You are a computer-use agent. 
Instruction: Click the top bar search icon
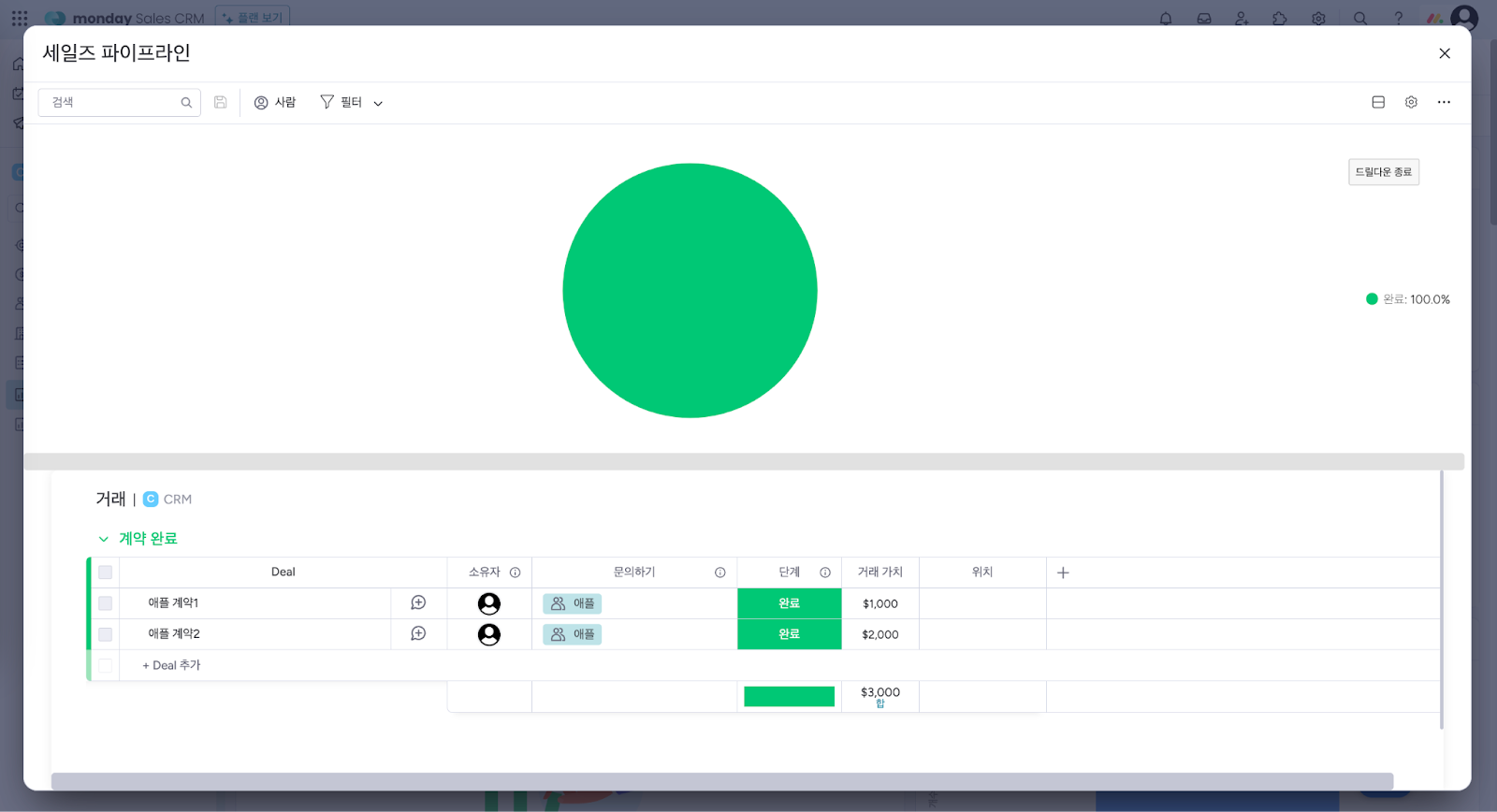point(1360,18)
